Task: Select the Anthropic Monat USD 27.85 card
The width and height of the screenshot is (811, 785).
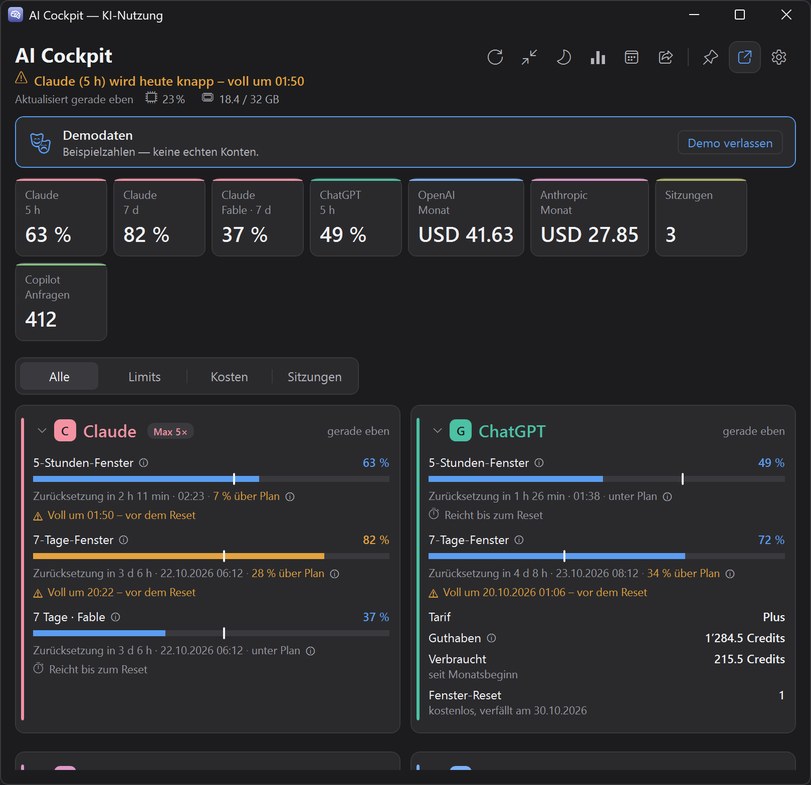Action: 590,217
